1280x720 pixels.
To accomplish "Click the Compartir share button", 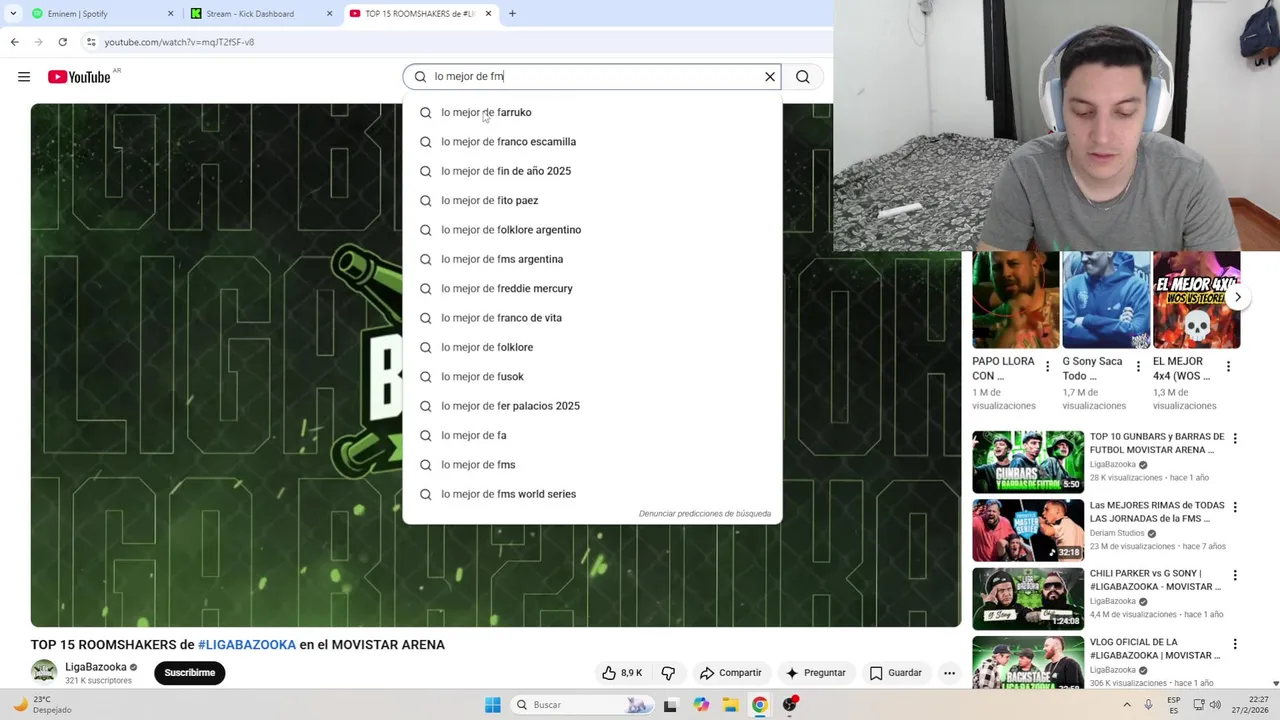I will coord(731,673).
